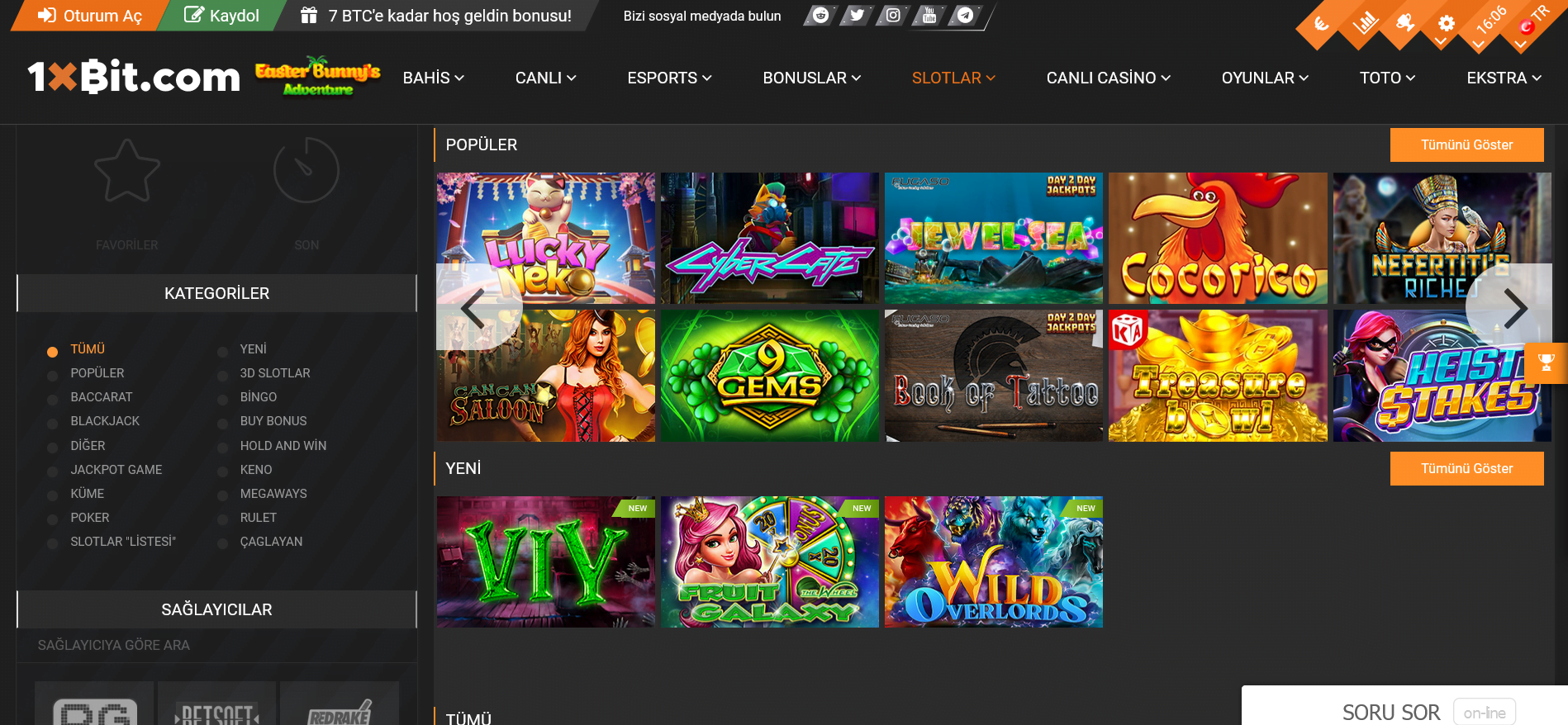Open the Cocorico game thumbnail
The width and height of the screenshot is (1568, 725).
pyautogui.click(x=1218, y=238)
